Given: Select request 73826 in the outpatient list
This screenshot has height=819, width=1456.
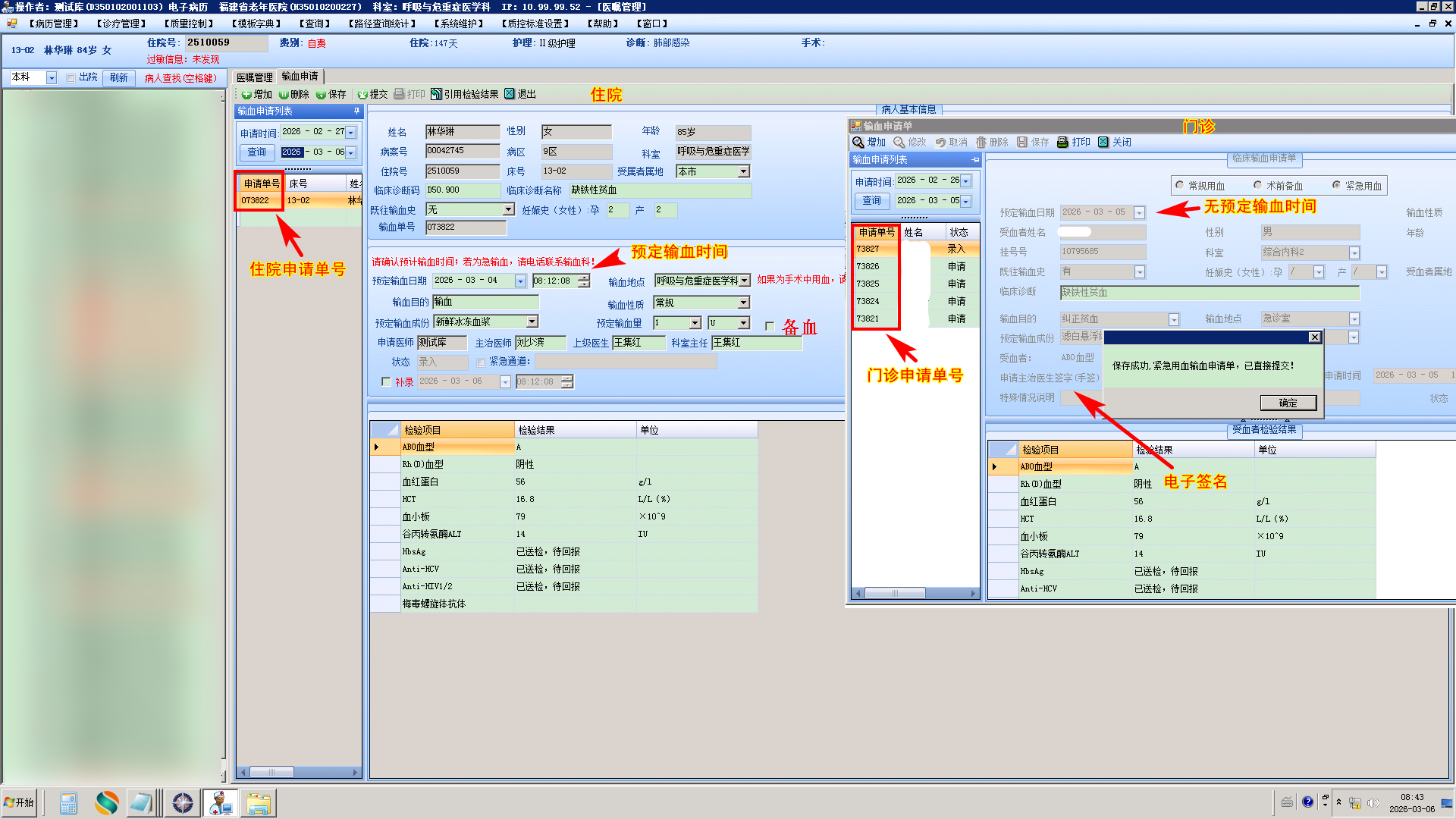Looking at the screenshot, I should click(868, 266).
